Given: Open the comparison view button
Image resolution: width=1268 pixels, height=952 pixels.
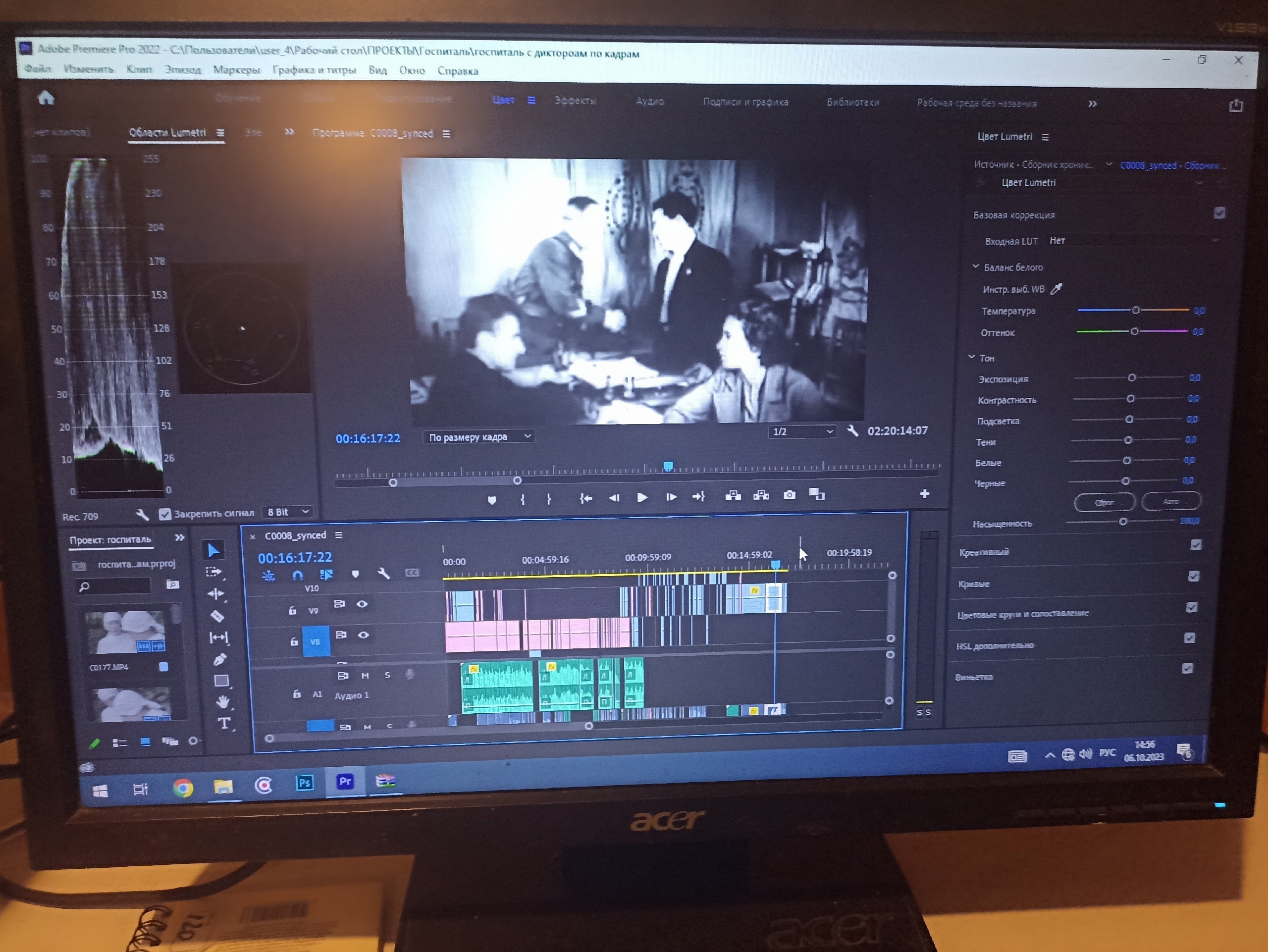Looking at the screenshot, I should pos(817,494).
